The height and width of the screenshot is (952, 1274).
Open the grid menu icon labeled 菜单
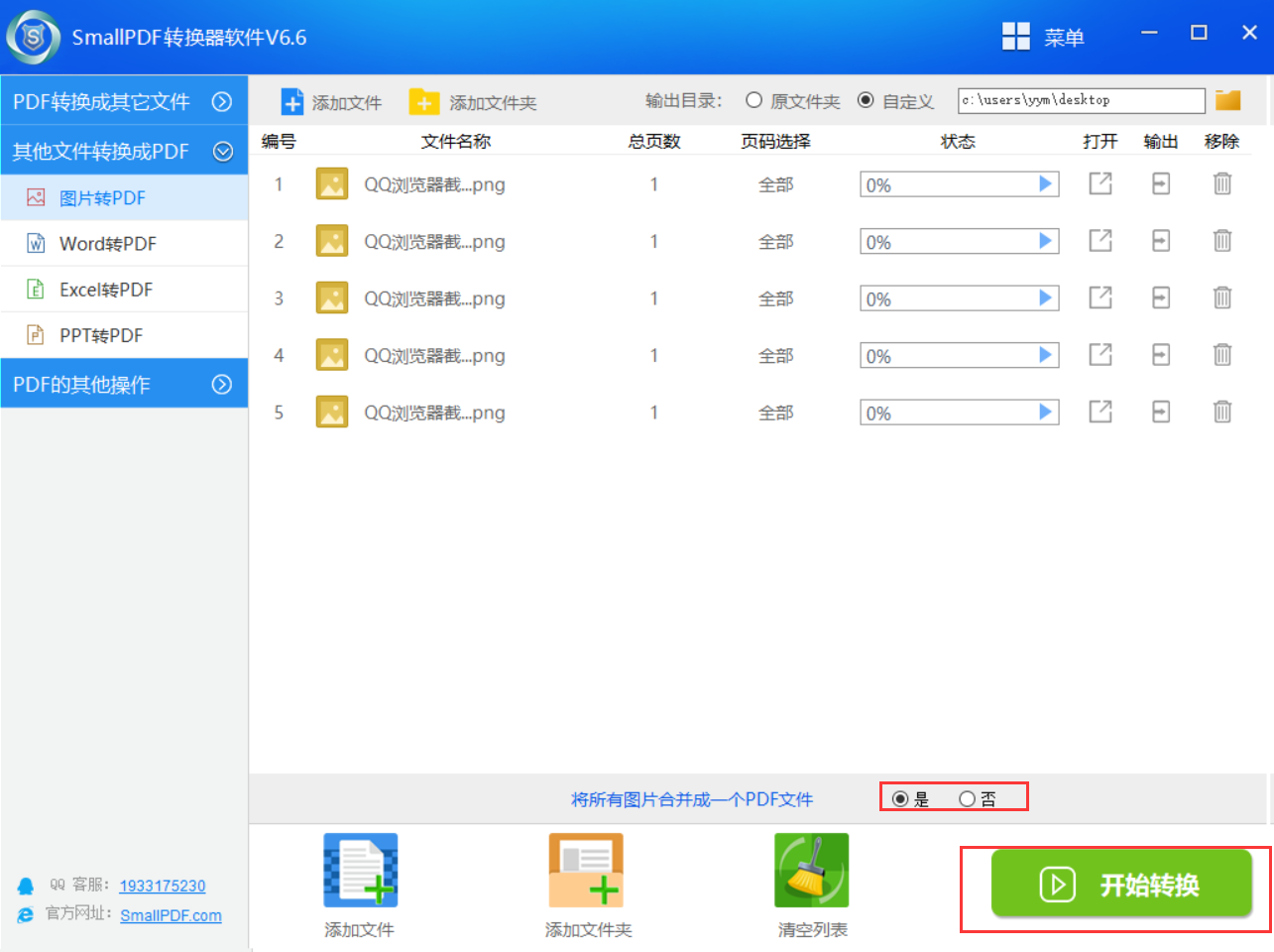(1016, 37)
